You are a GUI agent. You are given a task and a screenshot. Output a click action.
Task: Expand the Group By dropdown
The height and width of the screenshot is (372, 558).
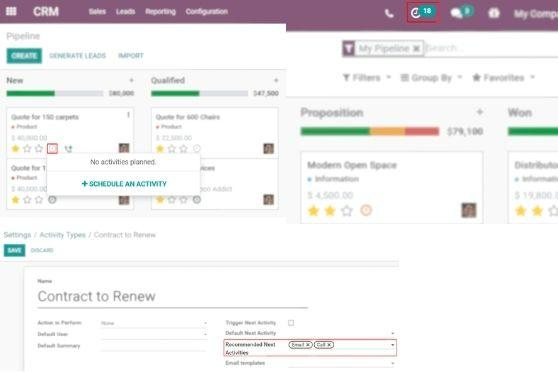431,78
